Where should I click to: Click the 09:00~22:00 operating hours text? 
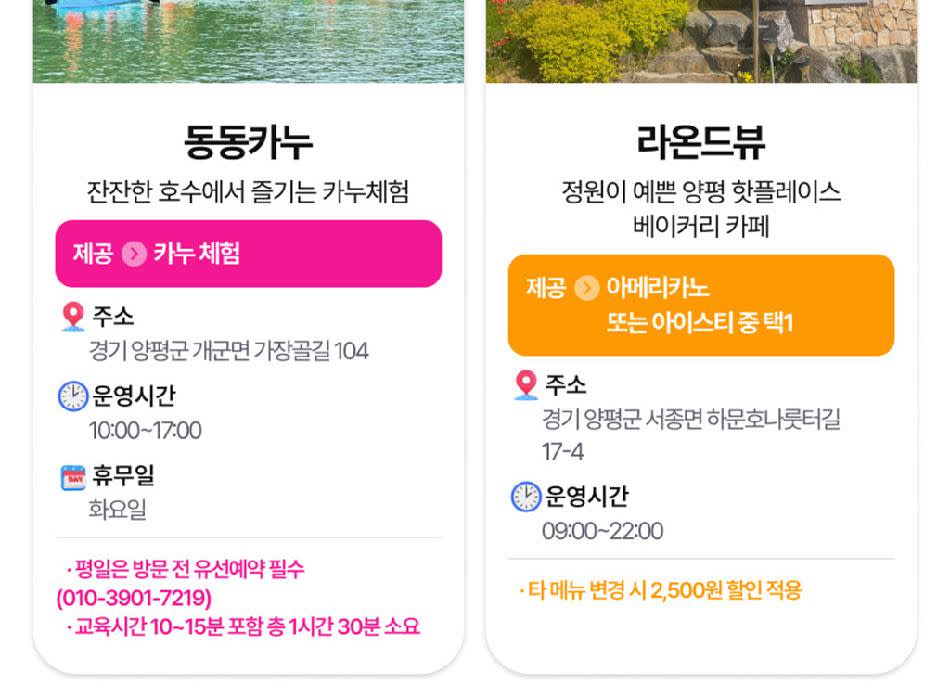coord(602,531)
